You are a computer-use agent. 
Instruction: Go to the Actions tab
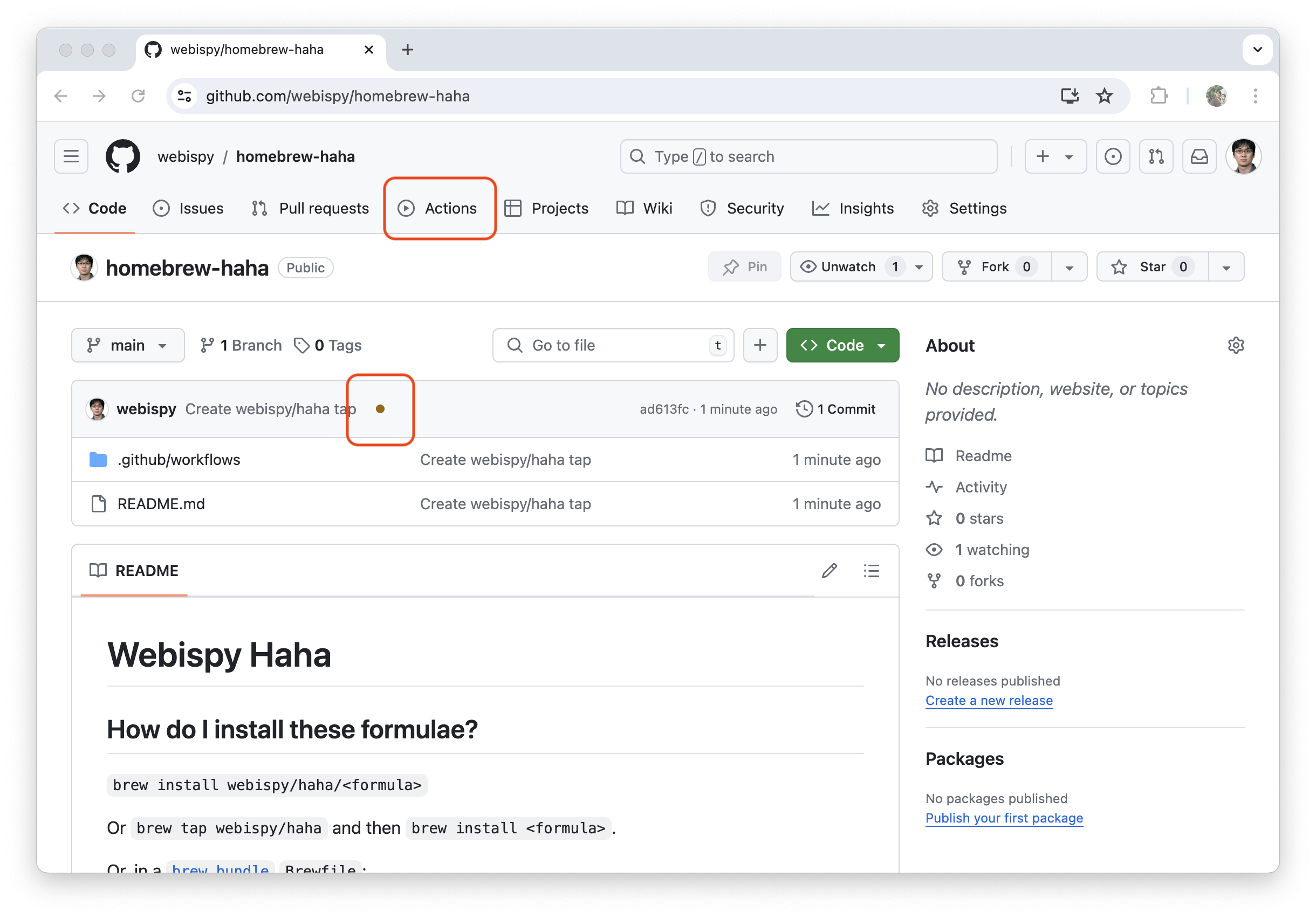click(x=438, y=208)
